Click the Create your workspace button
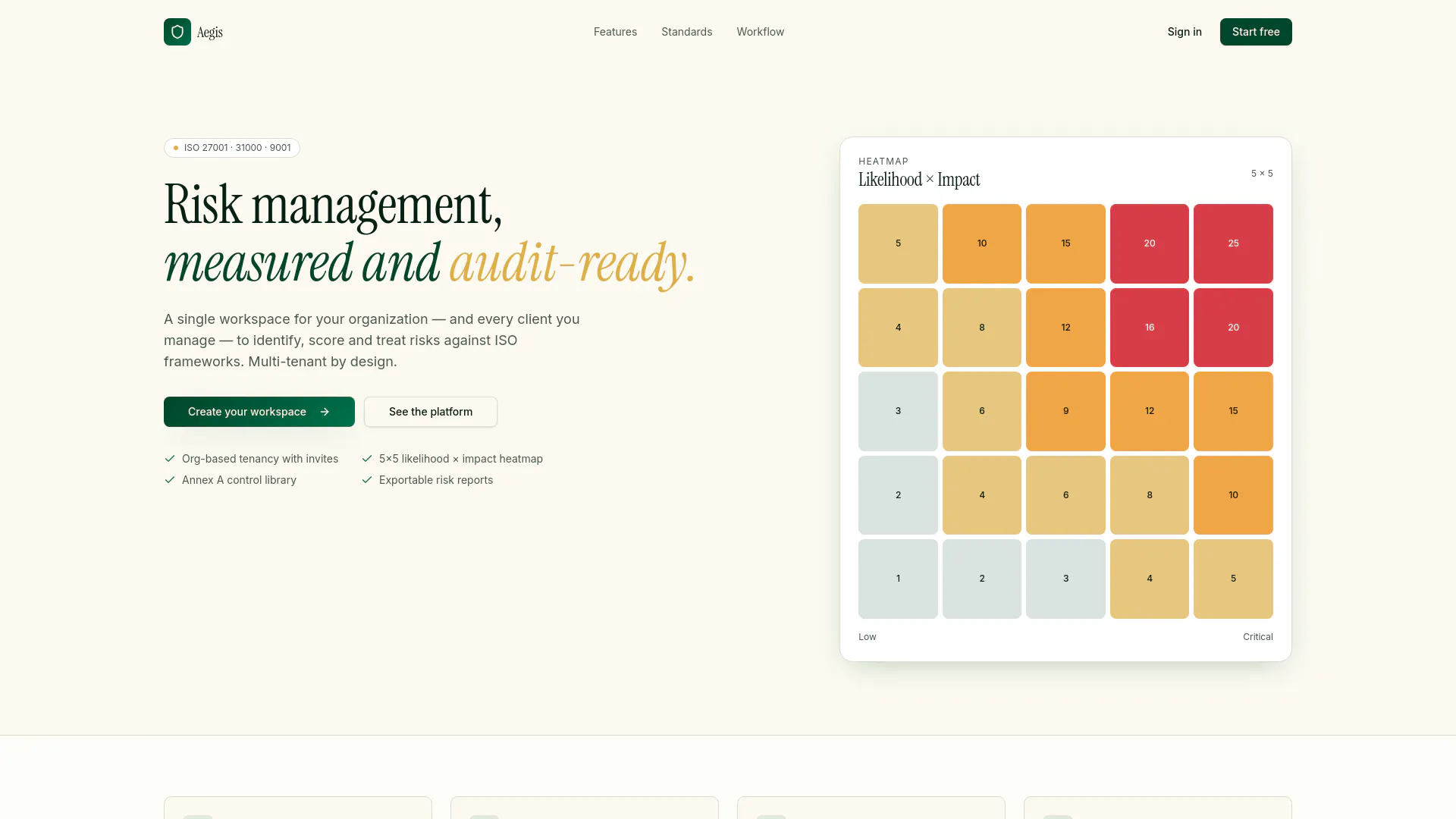The width and height of the screenshot is (1456, 819). coord(259,412)
